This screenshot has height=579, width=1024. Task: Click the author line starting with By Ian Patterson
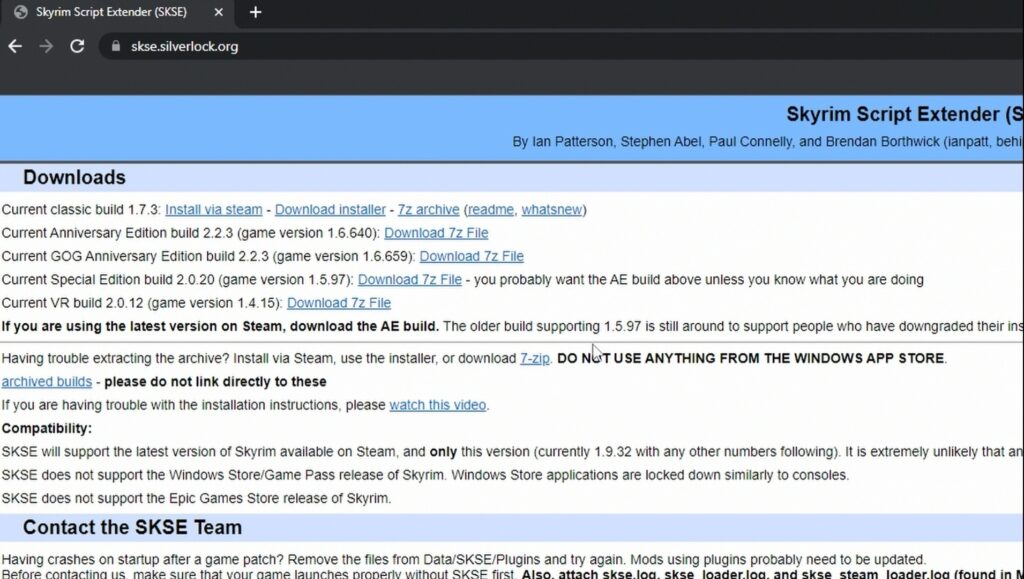[x=768, y=142]
